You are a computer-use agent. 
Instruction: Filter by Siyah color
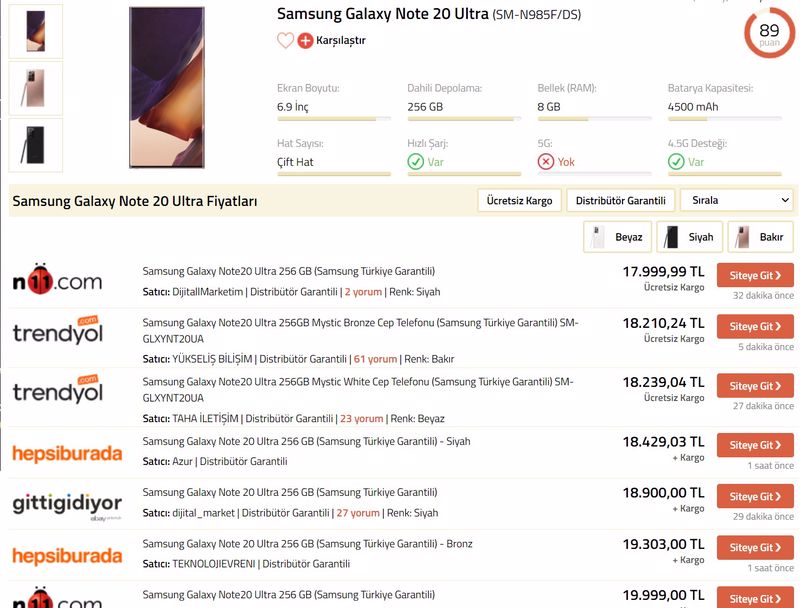pos(689,237)
